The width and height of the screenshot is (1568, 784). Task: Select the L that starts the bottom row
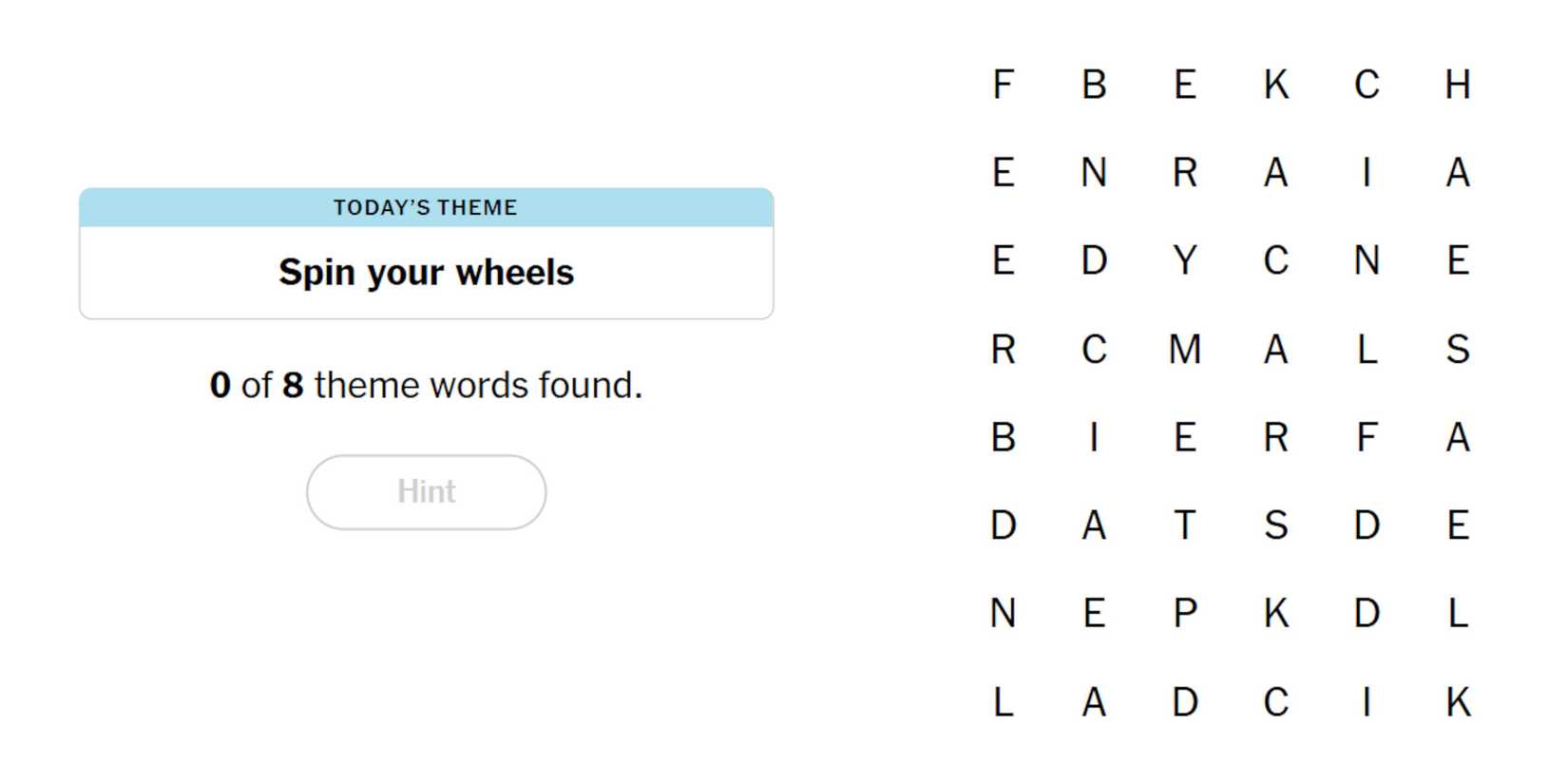point(1003,702)
